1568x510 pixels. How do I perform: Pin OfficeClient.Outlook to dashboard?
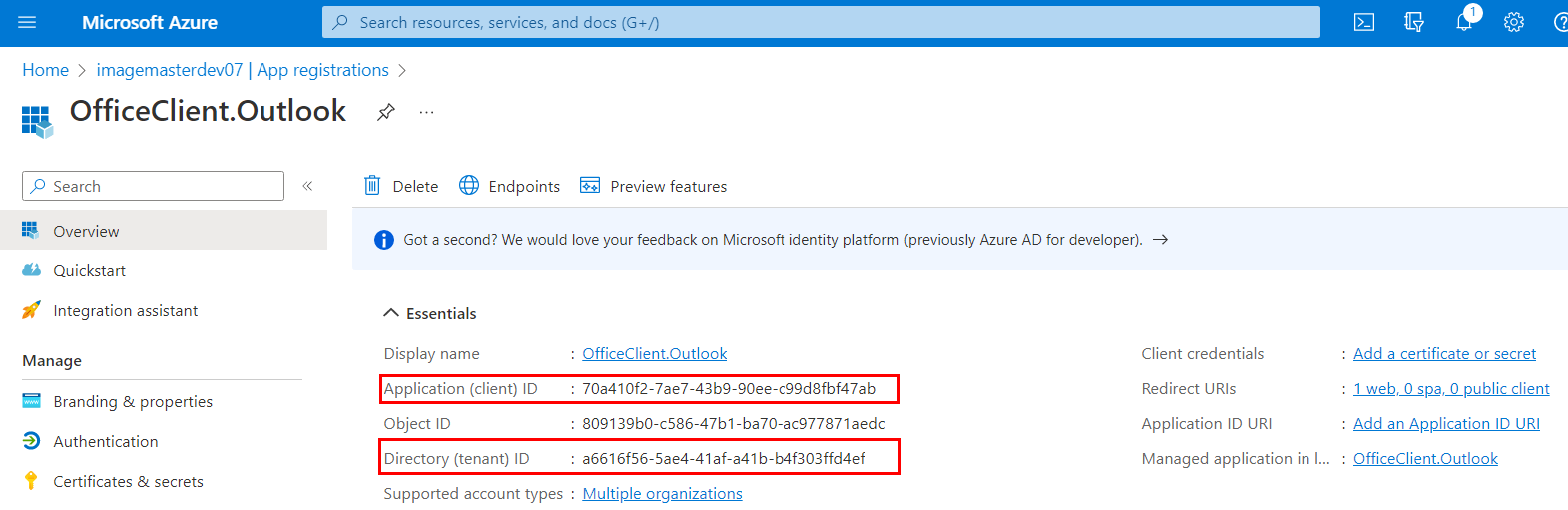point(386,112)
